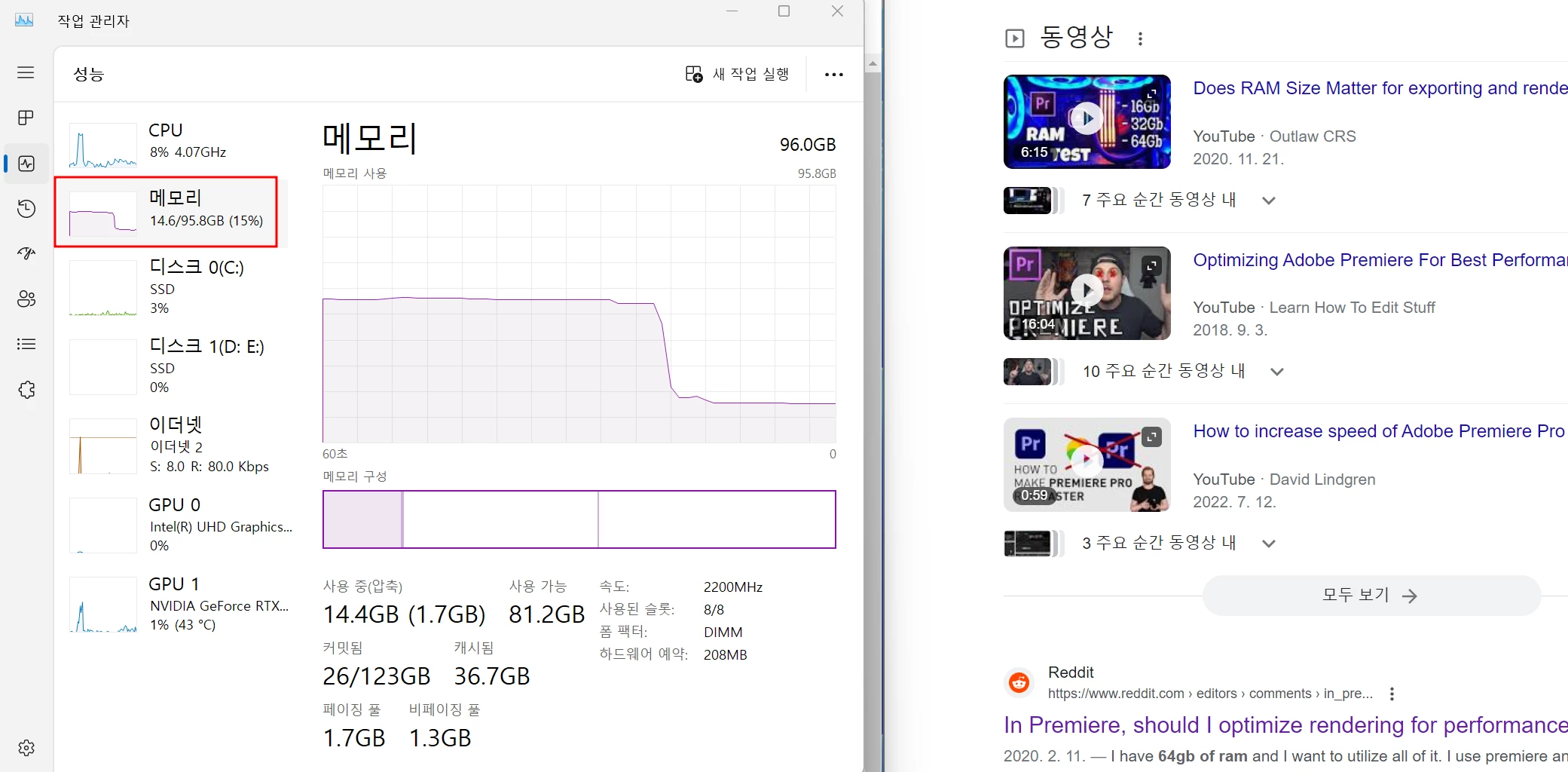Viewport: 1568px width, 772px height.
Task: Open the three-dot more options menu
Action: pos(833,75)
